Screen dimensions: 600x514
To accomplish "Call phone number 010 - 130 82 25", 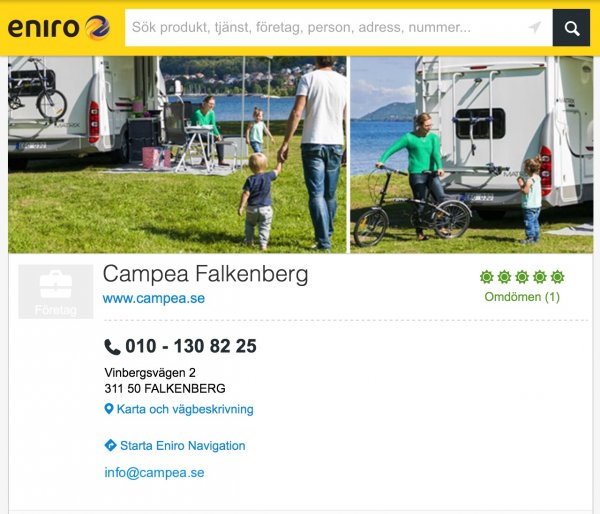I will 191,346.
